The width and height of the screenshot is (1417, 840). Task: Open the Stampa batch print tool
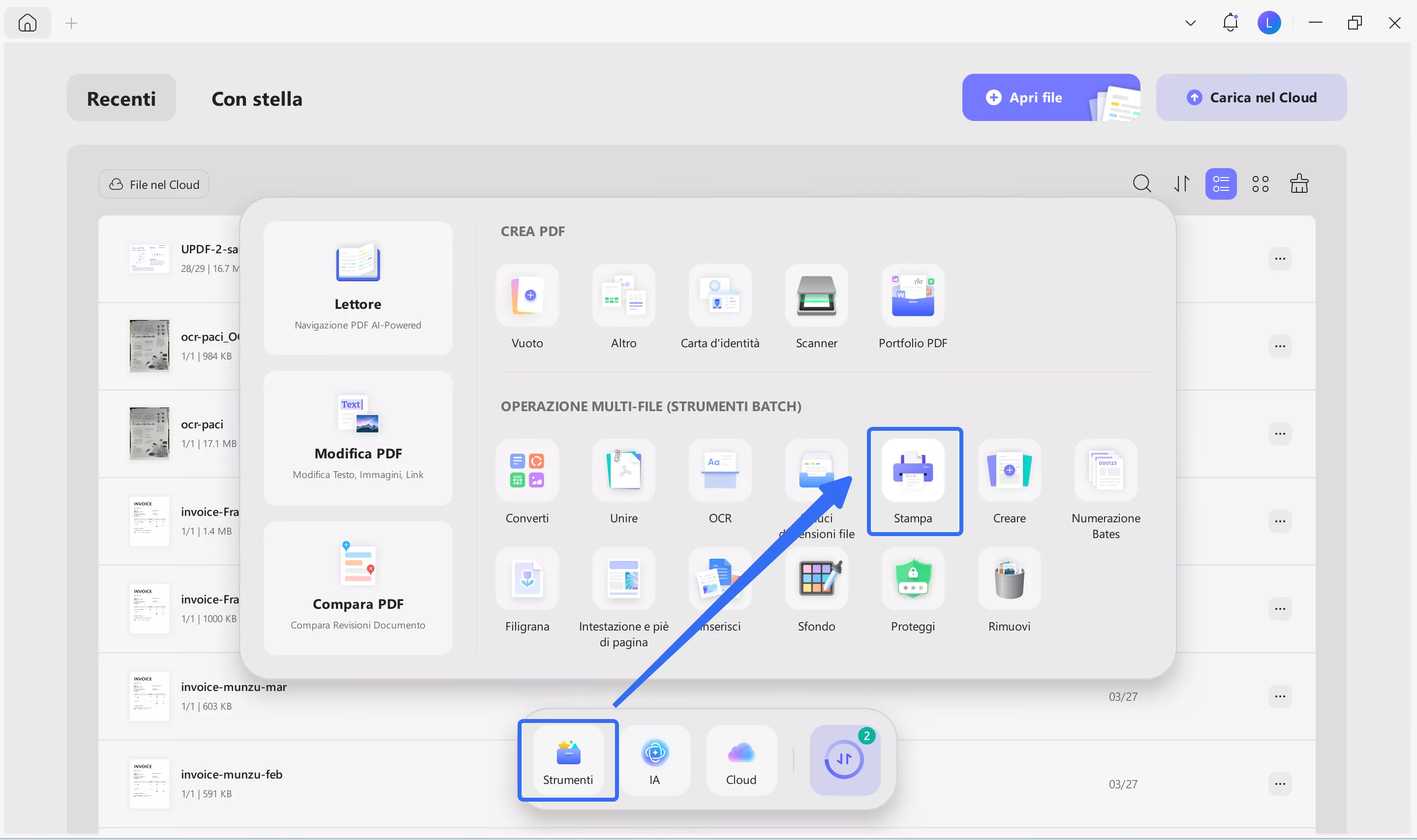[913, 470]
